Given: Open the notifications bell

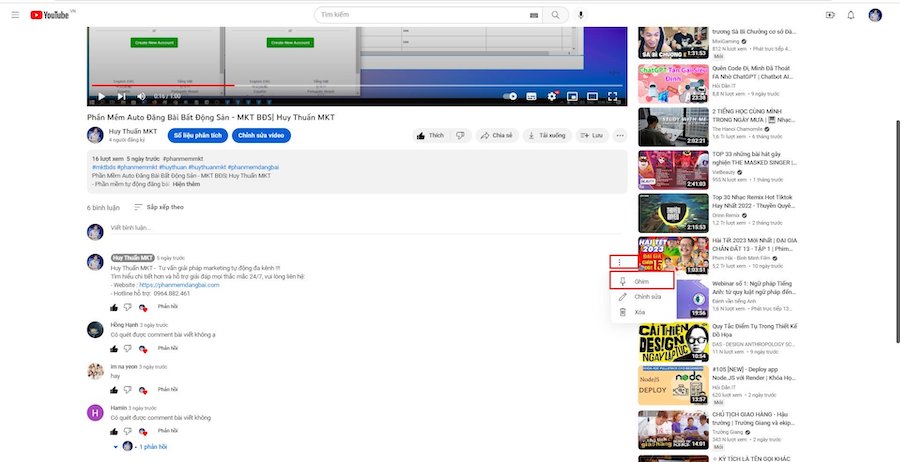Looking at the screenshot, I should pyautogui.click(x=851, y=15).
